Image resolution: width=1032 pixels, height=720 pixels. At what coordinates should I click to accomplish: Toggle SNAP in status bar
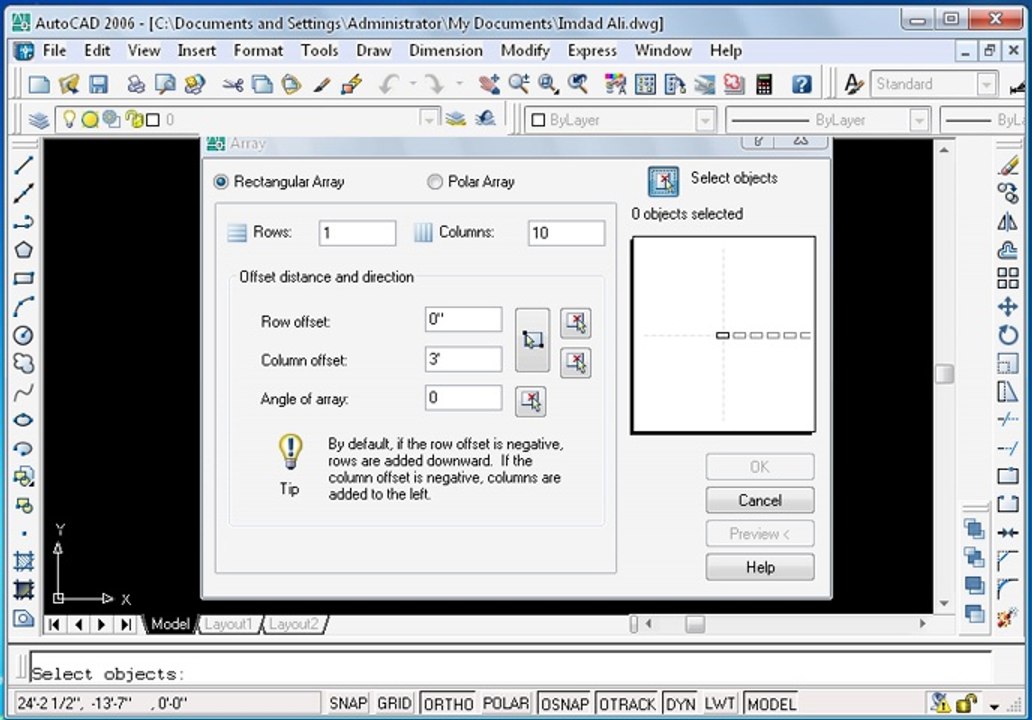point(348,704)
